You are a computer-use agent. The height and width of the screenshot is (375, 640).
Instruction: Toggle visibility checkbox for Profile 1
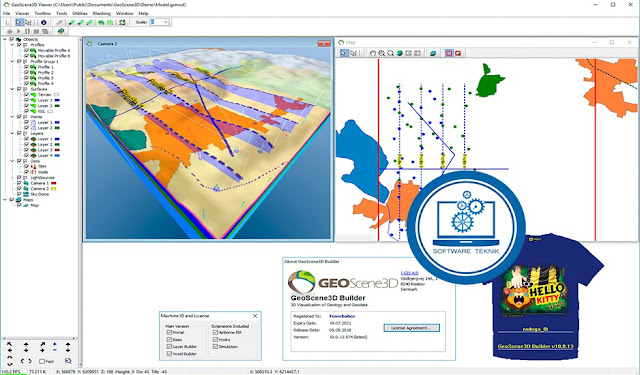click(x=27, y=67)
